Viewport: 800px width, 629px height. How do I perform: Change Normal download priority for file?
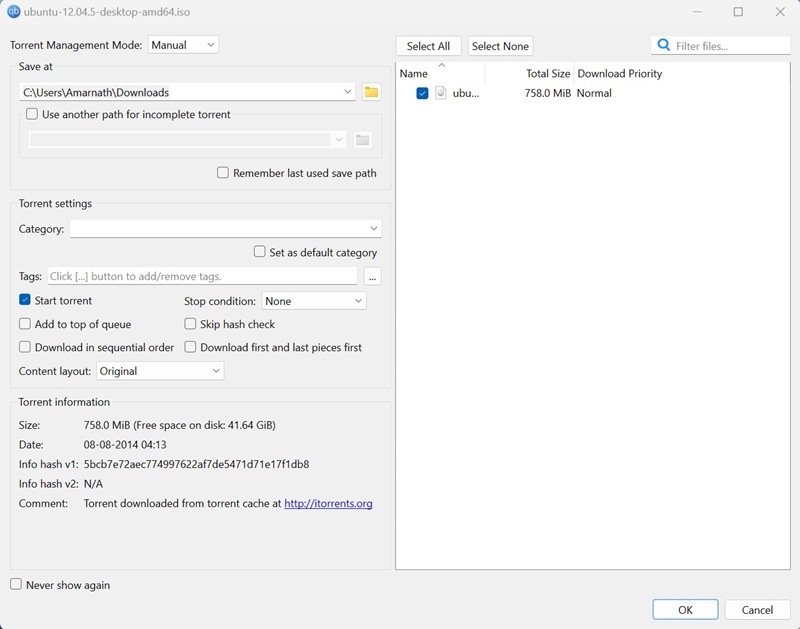tap(594, 93)
